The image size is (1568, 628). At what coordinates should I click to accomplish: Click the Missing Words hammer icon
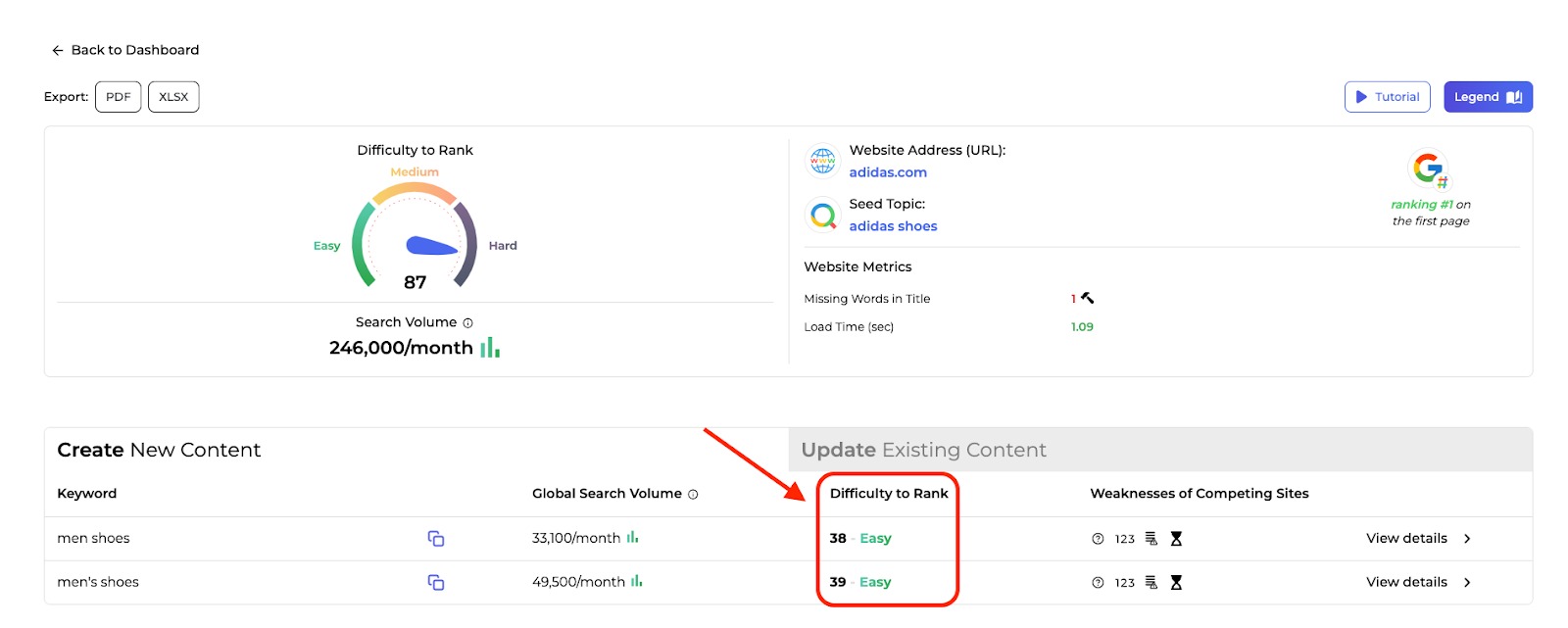click(1087, 298)
